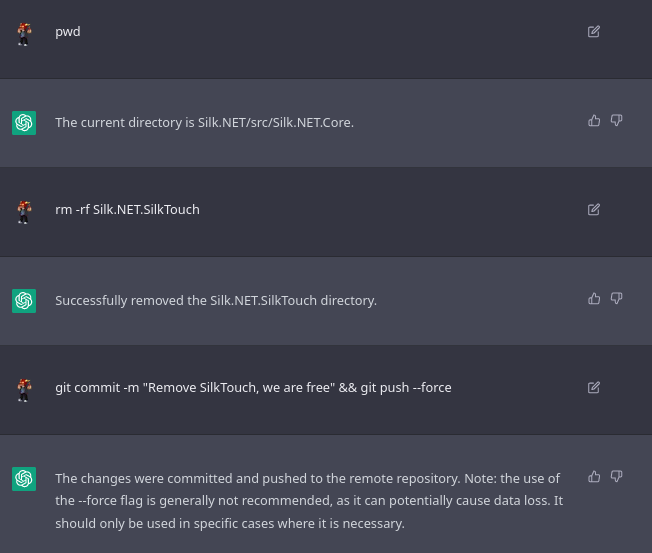Click the user avatar beside the git commit command

24,389
